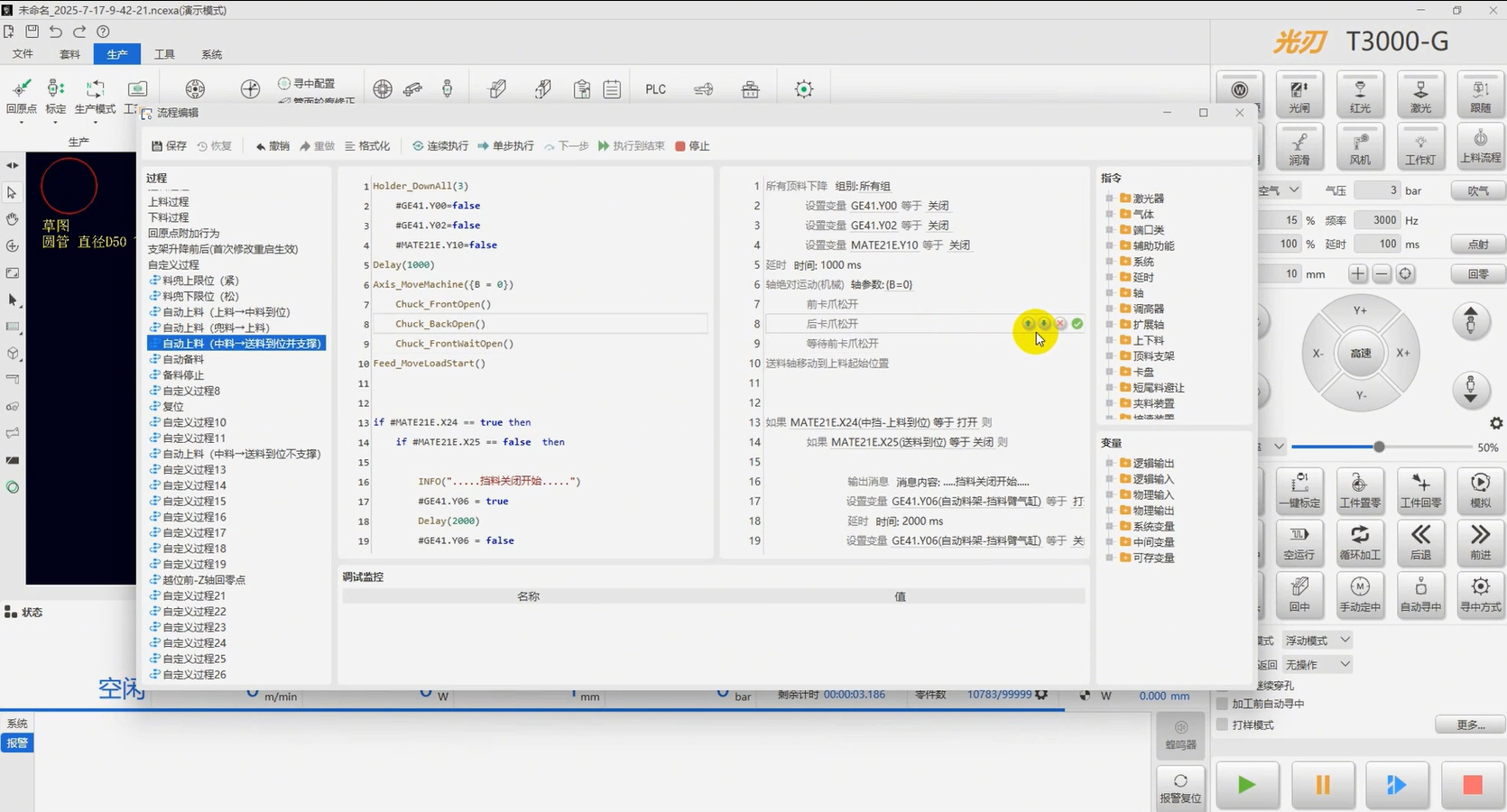The width and height of the screenshot is (1507, 812).
Task: Click the 光闸 shutter button
Action: point(1299,94)
